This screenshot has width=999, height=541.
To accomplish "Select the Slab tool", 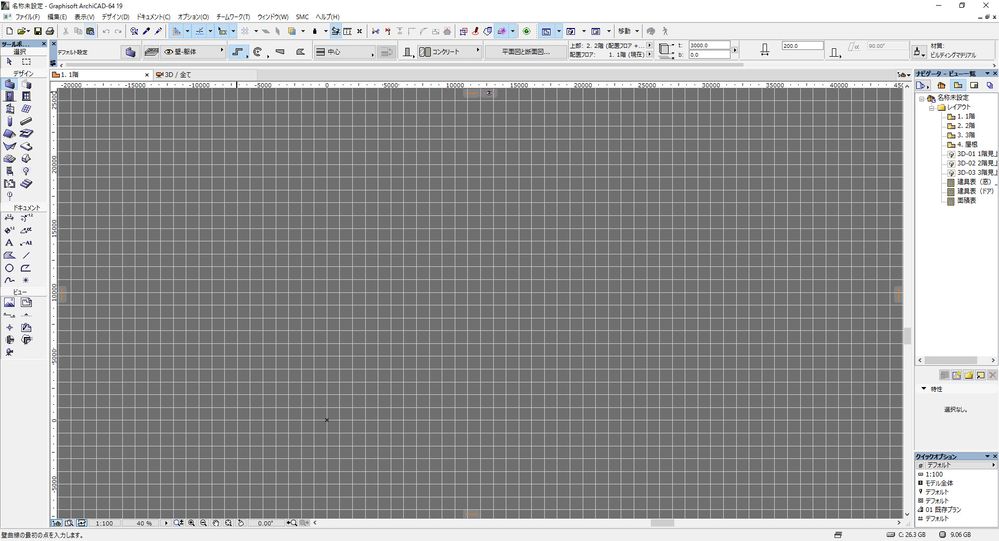I will [x=26, y=134].
